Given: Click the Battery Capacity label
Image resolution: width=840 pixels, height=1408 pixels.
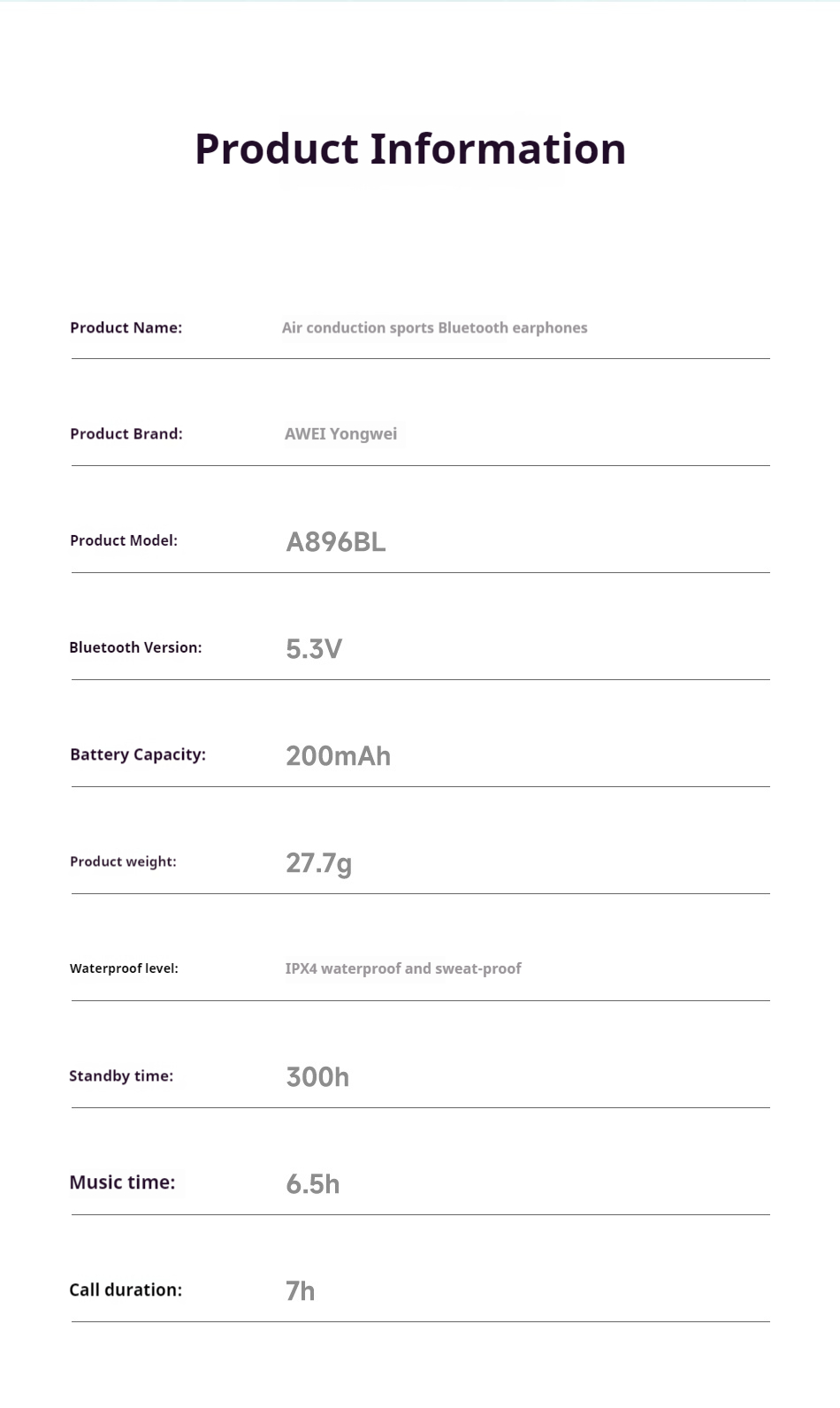Looking at the screenshot, I should click(137, 754).
